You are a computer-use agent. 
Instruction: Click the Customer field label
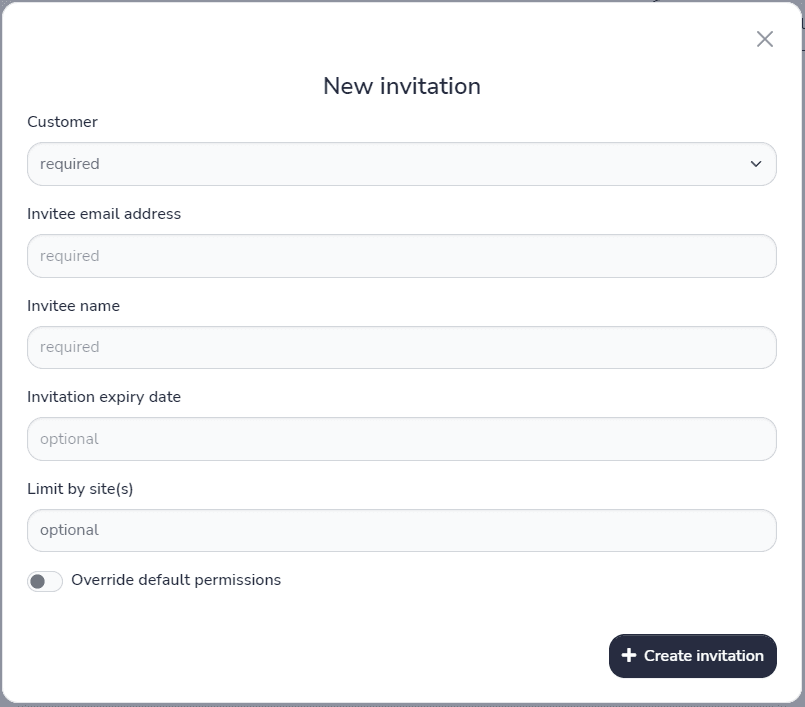62,122
